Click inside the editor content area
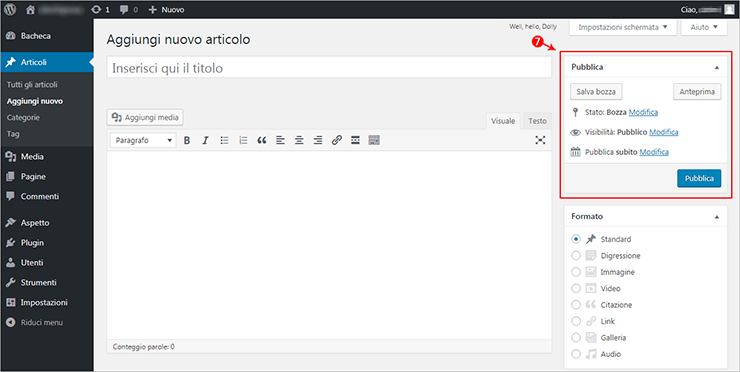Screen dimensions: 740x372 (x=329, y=245)
